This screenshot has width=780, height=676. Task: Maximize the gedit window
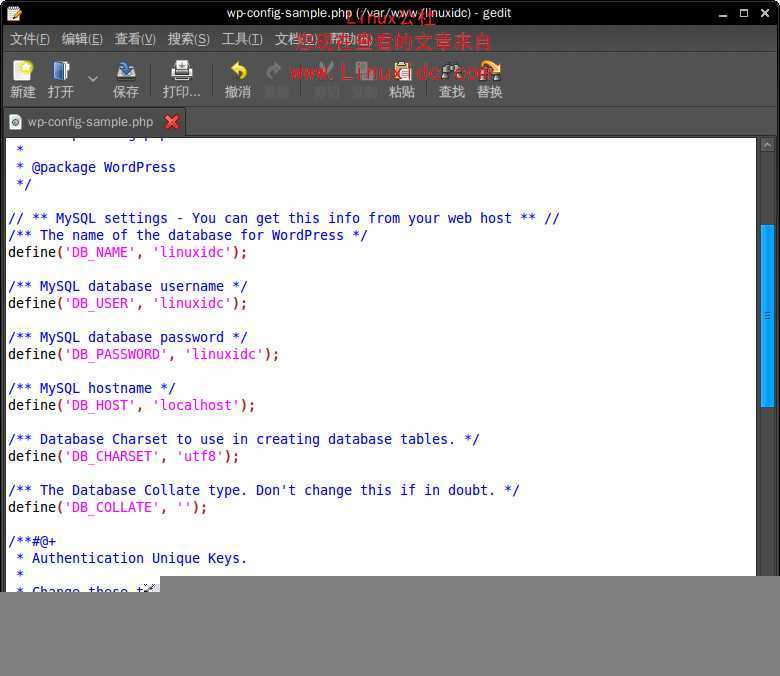[744, 13]
